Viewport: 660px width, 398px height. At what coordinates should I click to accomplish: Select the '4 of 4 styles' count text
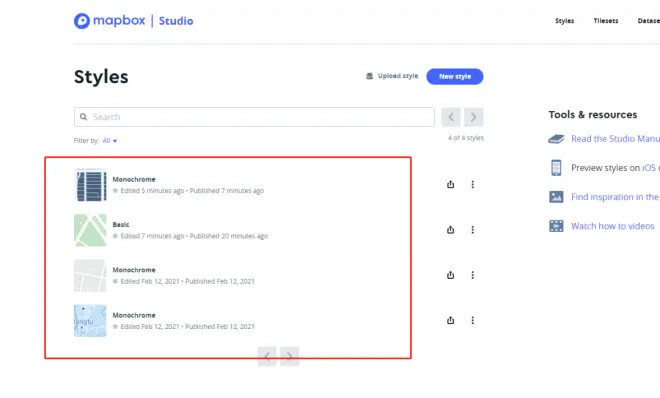(x=466, y=138)
